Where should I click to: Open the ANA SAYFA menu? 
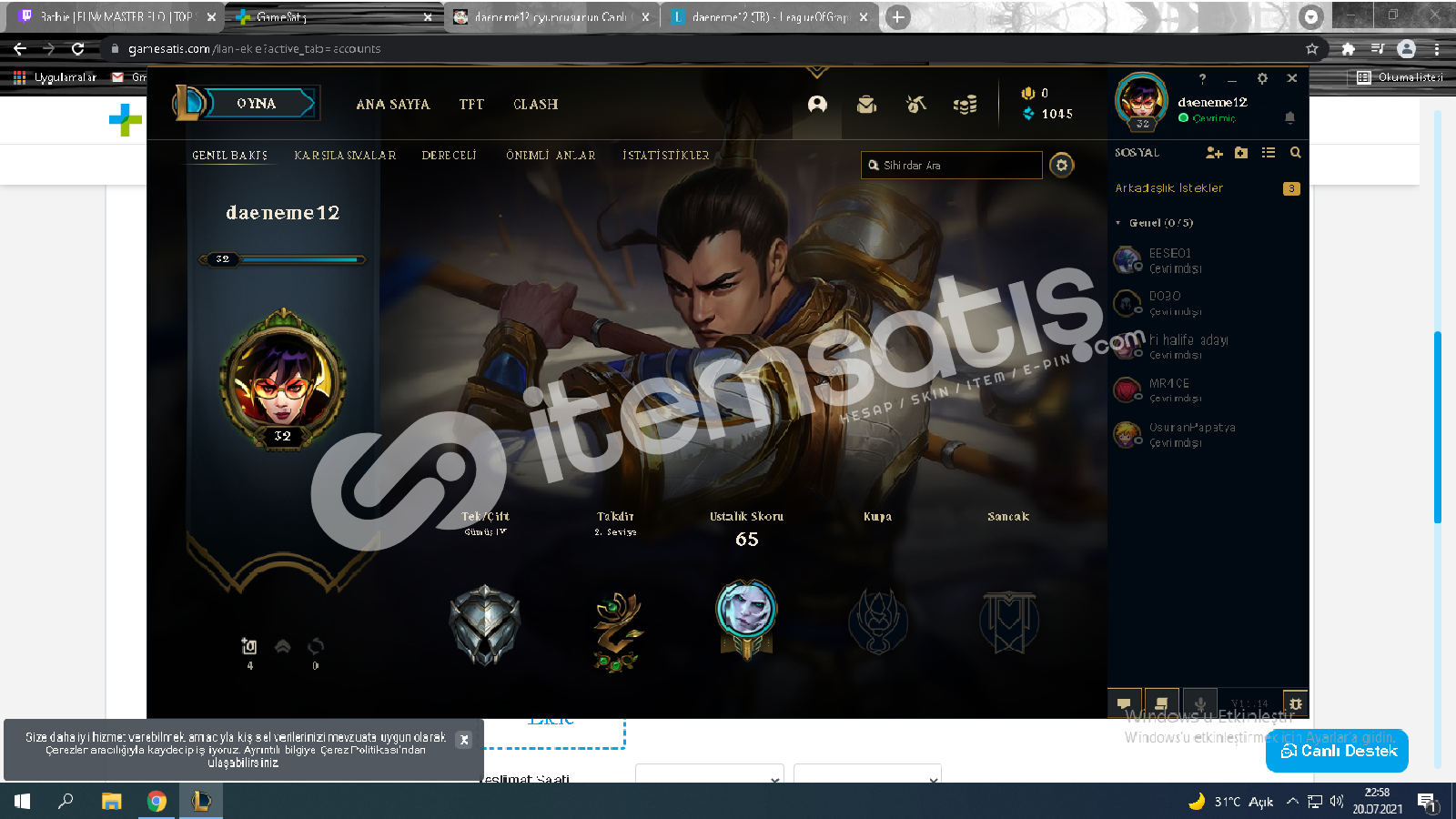tap(393, 105)
